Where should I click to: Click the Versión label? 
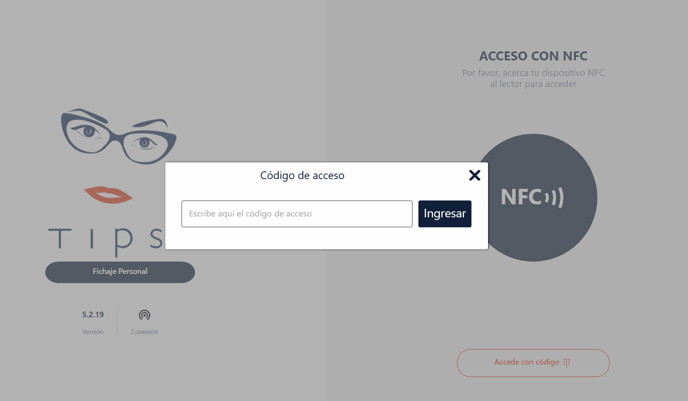click(x=93, y=332)
